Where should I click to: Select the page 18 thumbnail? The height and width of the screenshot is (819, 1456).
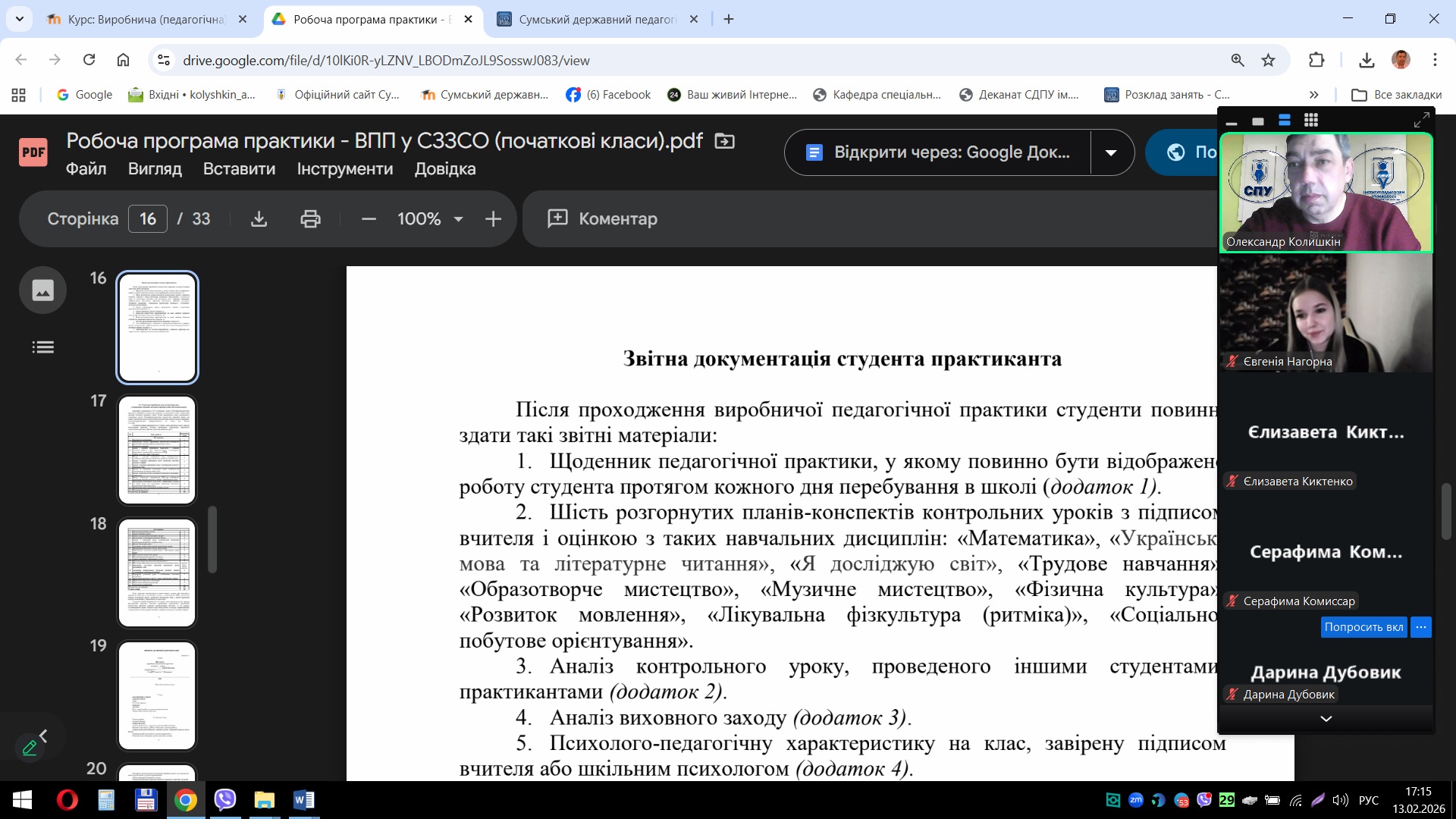[x=157, y=573]
